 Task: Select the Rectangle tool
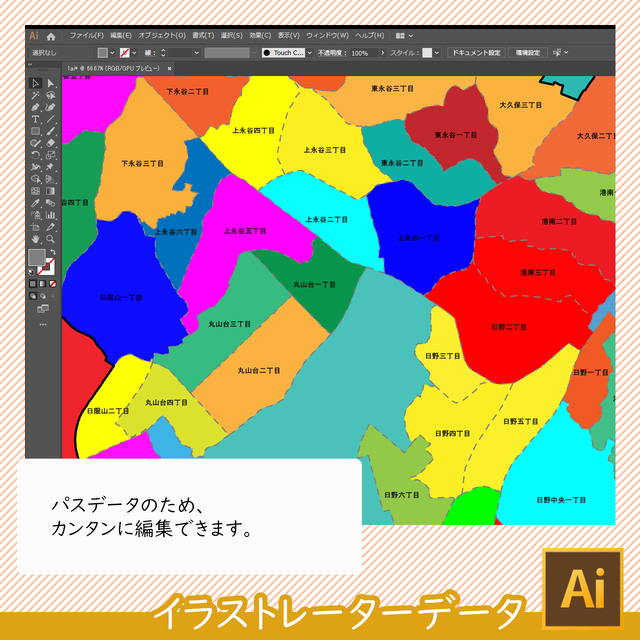pos(36,131)
